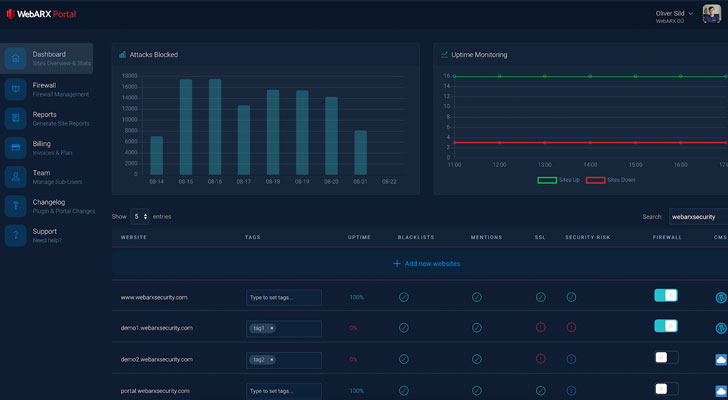Screen dimensions: 728x400
Task: Click mentions check icon for www.webarxsecurity.com
Action: 477,297
